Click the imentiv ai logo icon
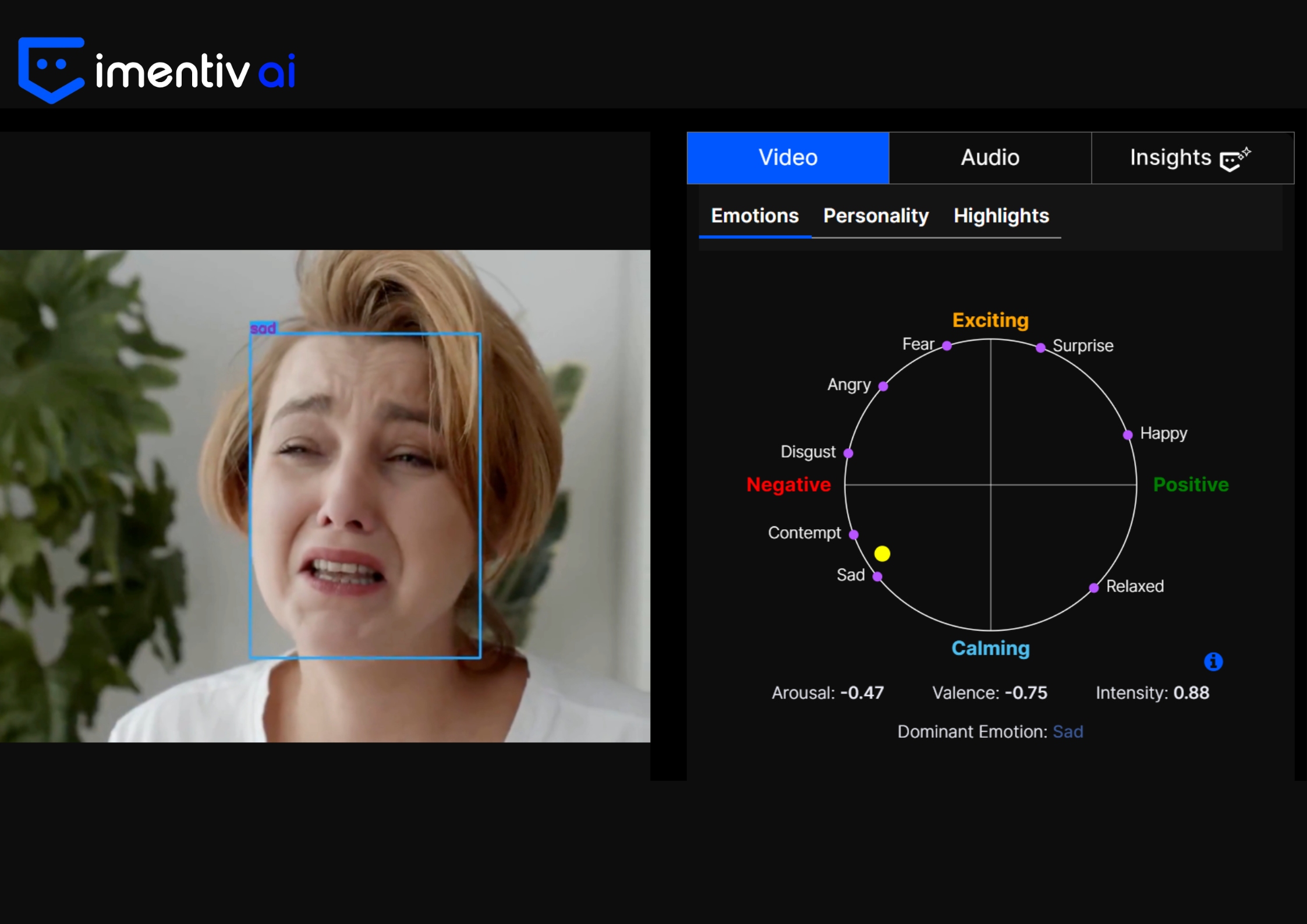Image resolution: width=1307 pixels, height=924 pixels. tap(51, 69)
